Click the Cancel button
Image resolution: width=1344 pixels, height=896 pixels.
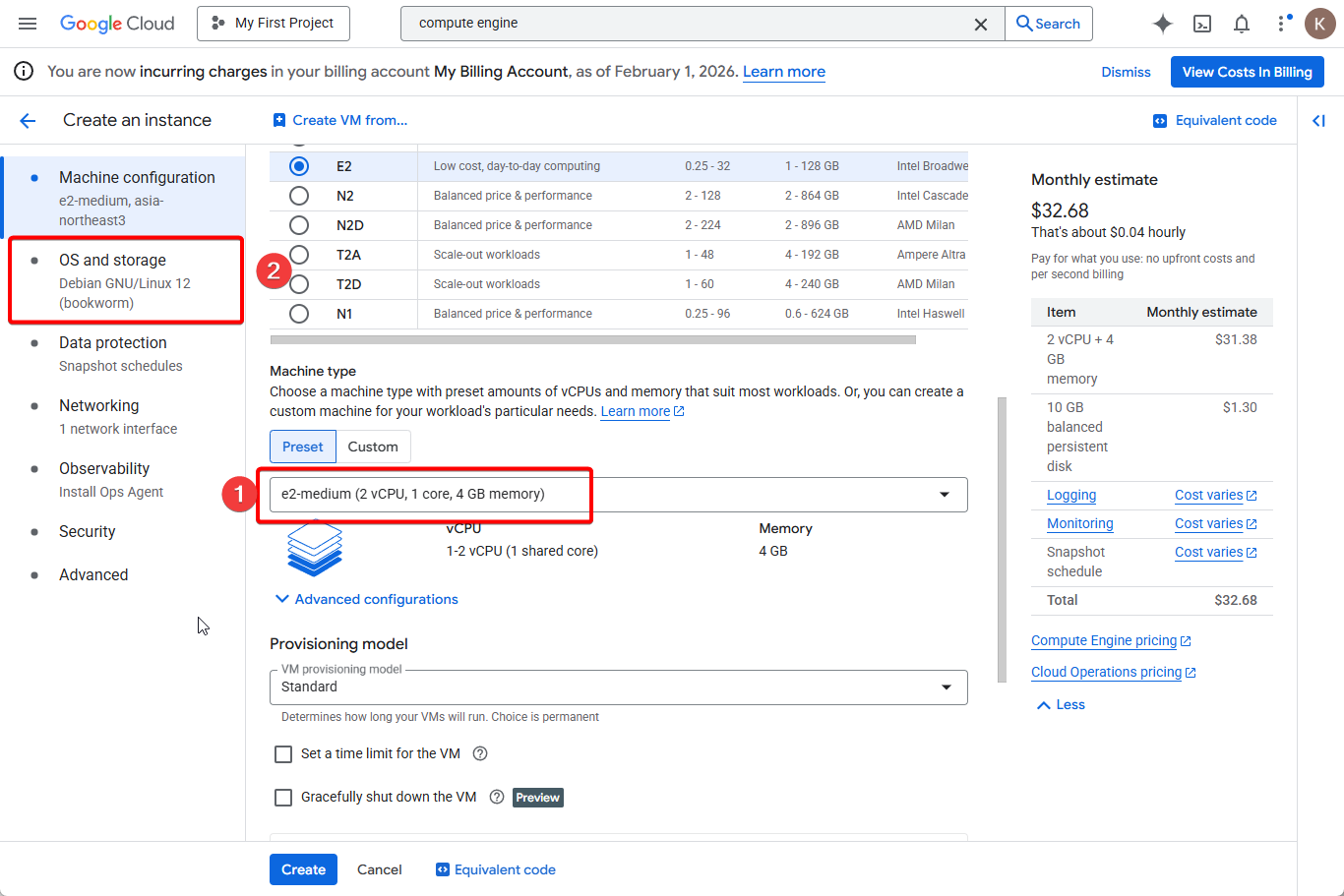point(380,869)
